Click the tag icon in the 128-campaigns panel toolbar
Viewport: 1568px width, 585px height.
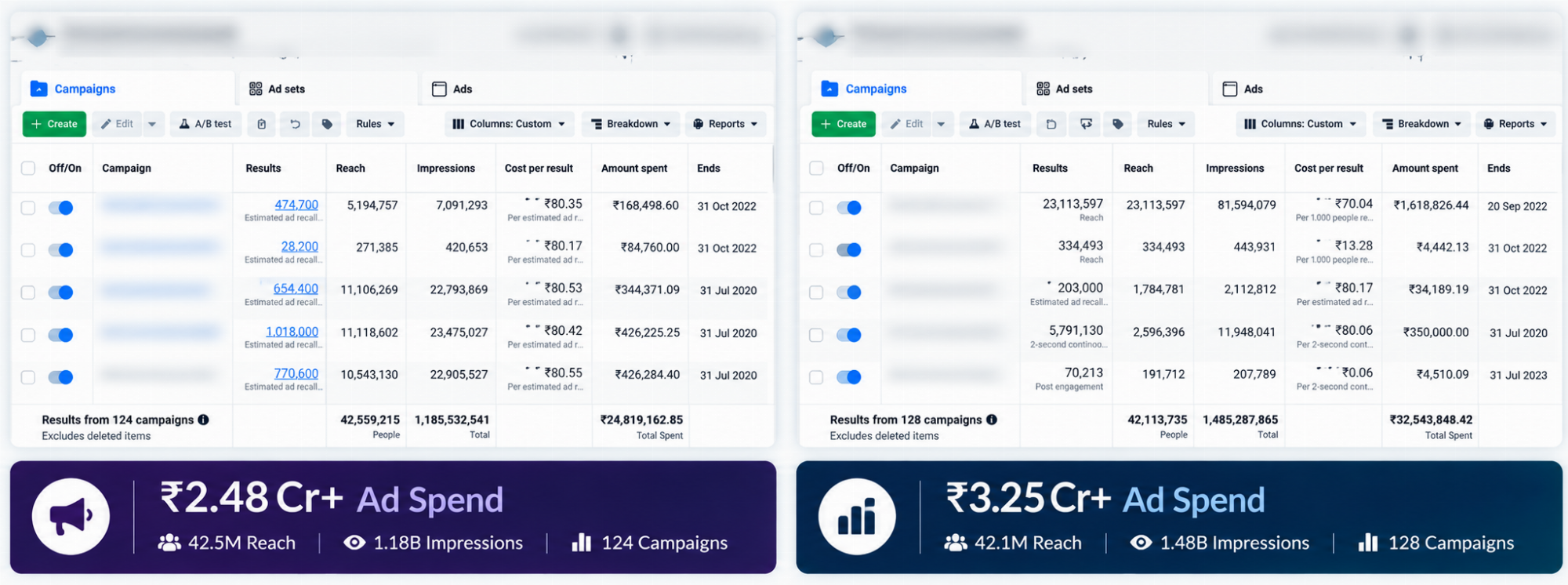click(x=1118, y=124)
